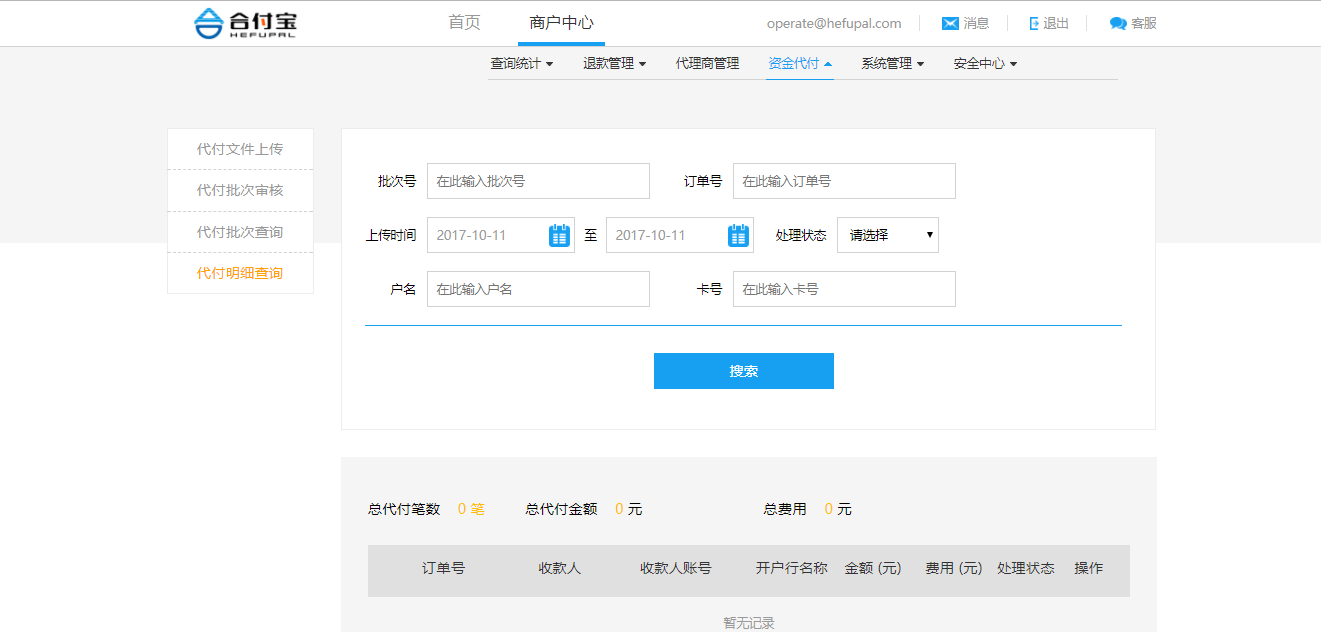Open 代付批次查询 in the sidebar

240,232
